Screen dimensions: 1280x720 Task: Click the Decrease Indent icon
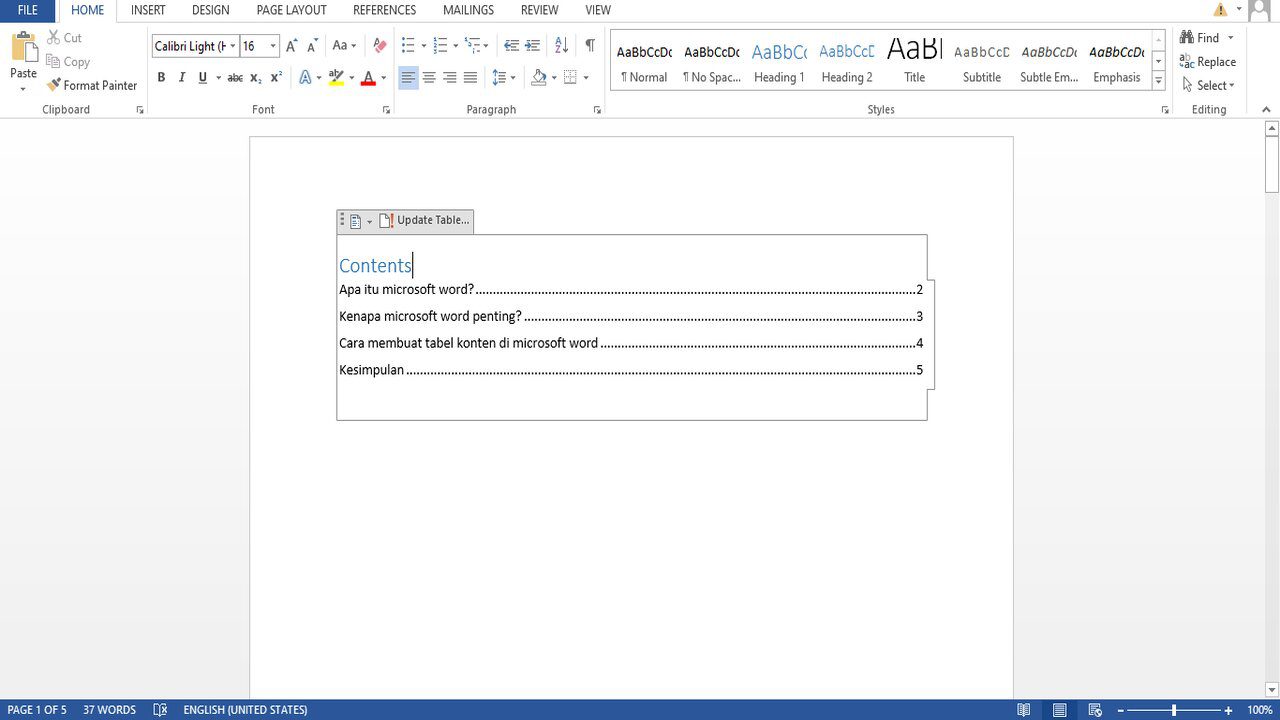click(511, 46)
